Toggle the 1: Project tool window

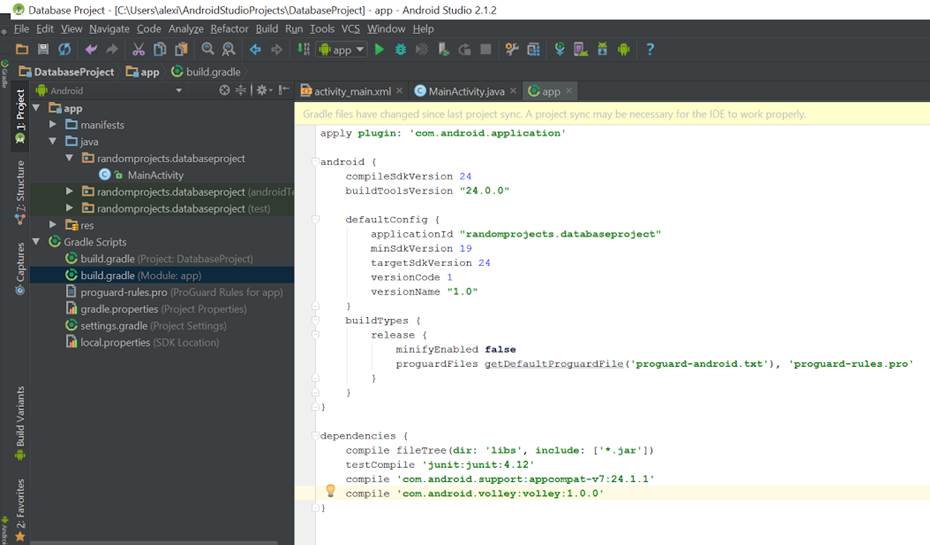[20, 116]
